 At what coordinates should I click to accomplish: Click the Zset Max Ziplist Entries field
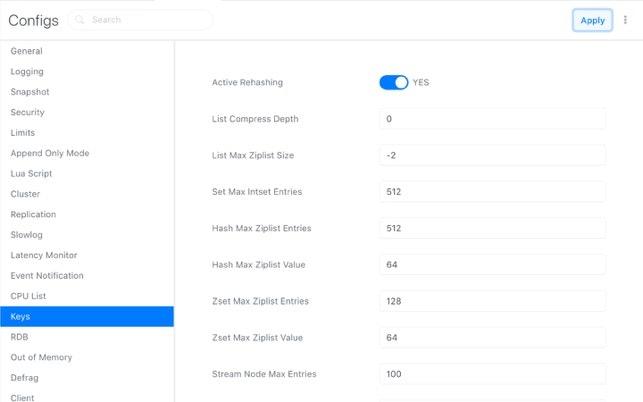pos(492,301)
